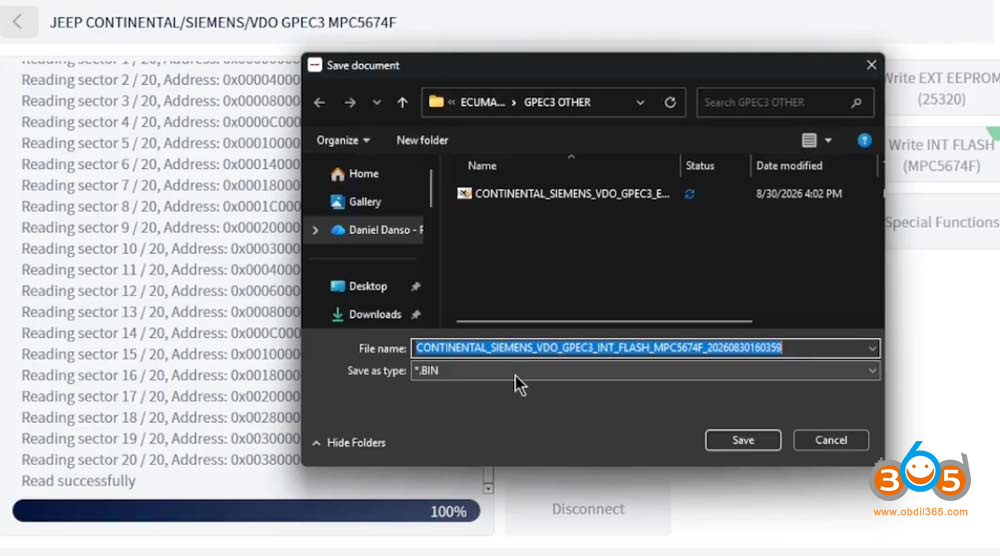1000x556 pixels.
Task: Collapse the pane with Hide Folders
Action: tap(349, 443)
